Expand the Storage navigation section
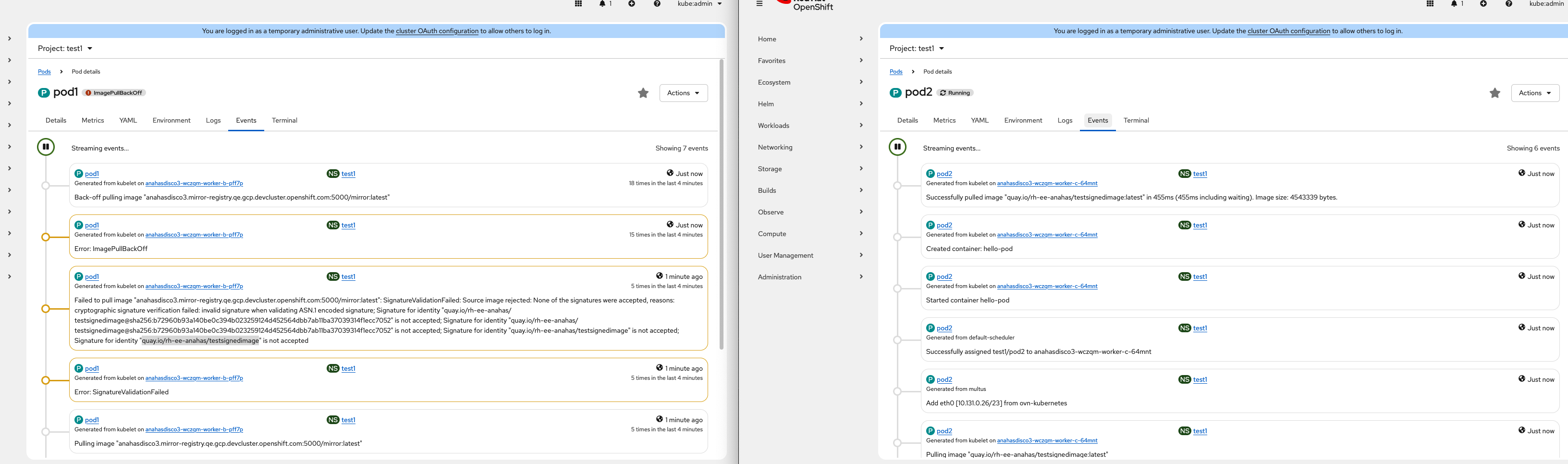 810,169
